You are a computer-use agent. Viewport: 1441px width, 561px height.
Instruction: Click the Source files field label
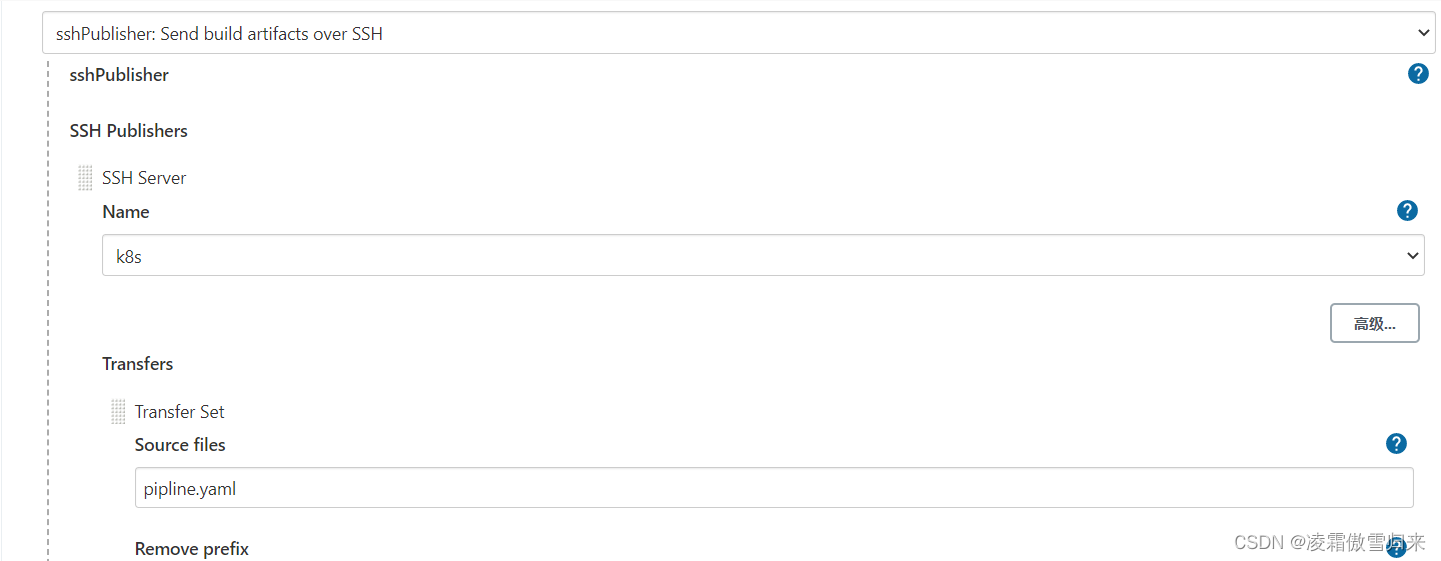[x=180, y=445]
